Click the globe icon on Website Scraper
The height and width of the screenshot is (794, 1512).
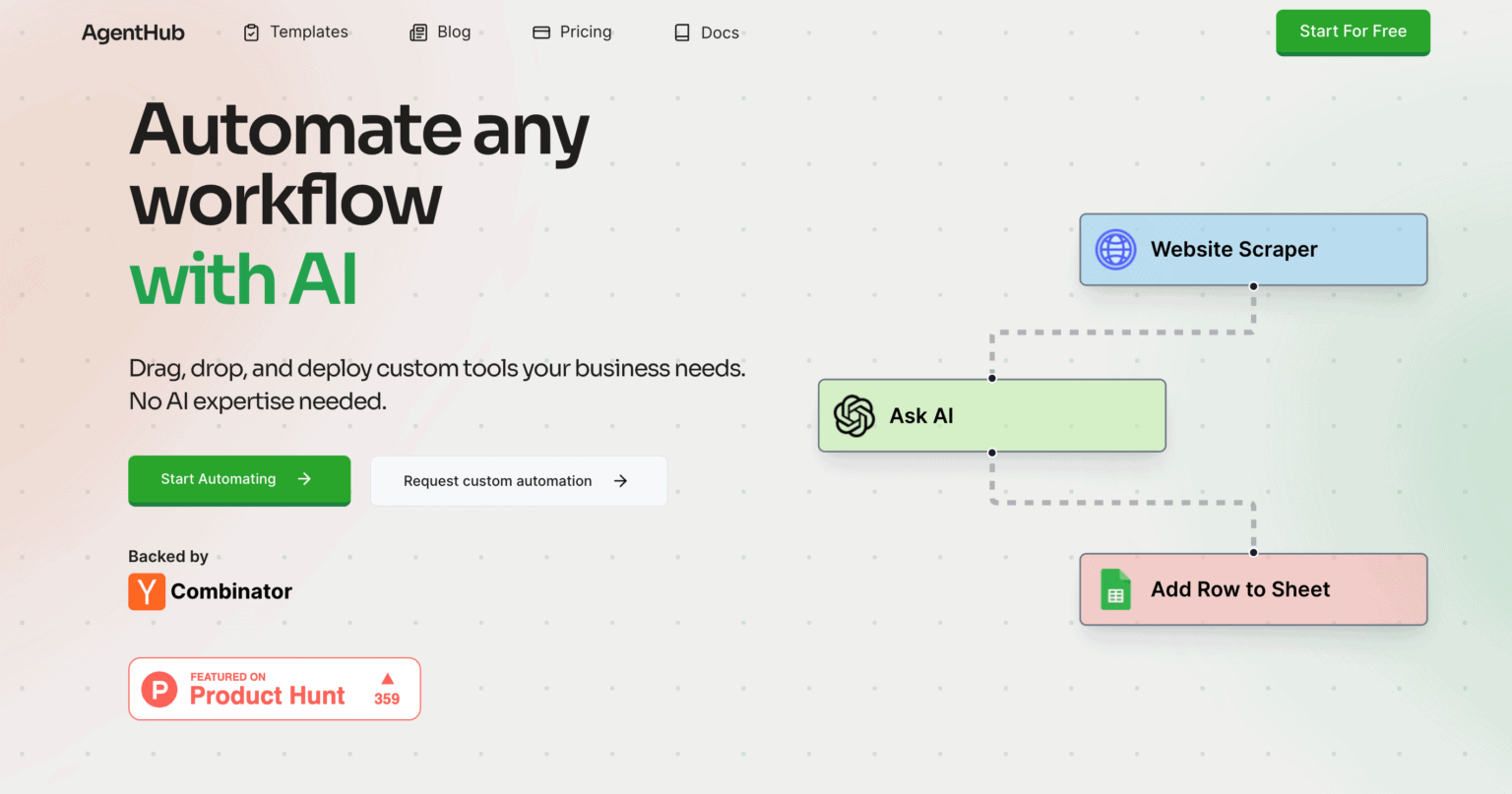(x=1115, y=250)
